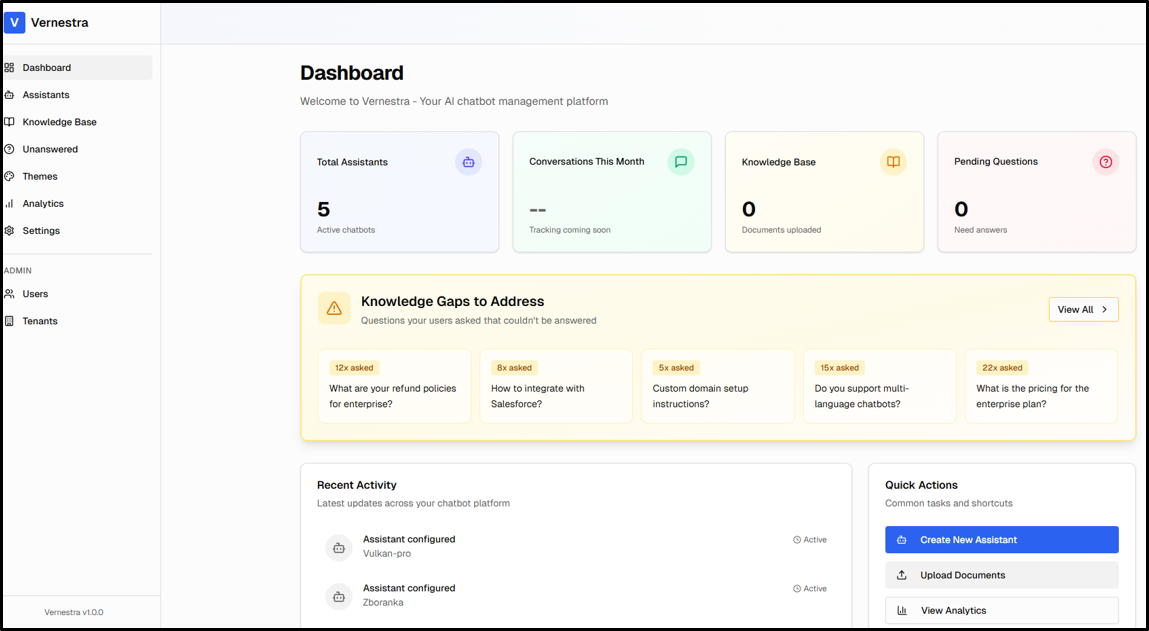Click the book icon on Knowledge Base card

pyautogui.click(x=893, y=162)
